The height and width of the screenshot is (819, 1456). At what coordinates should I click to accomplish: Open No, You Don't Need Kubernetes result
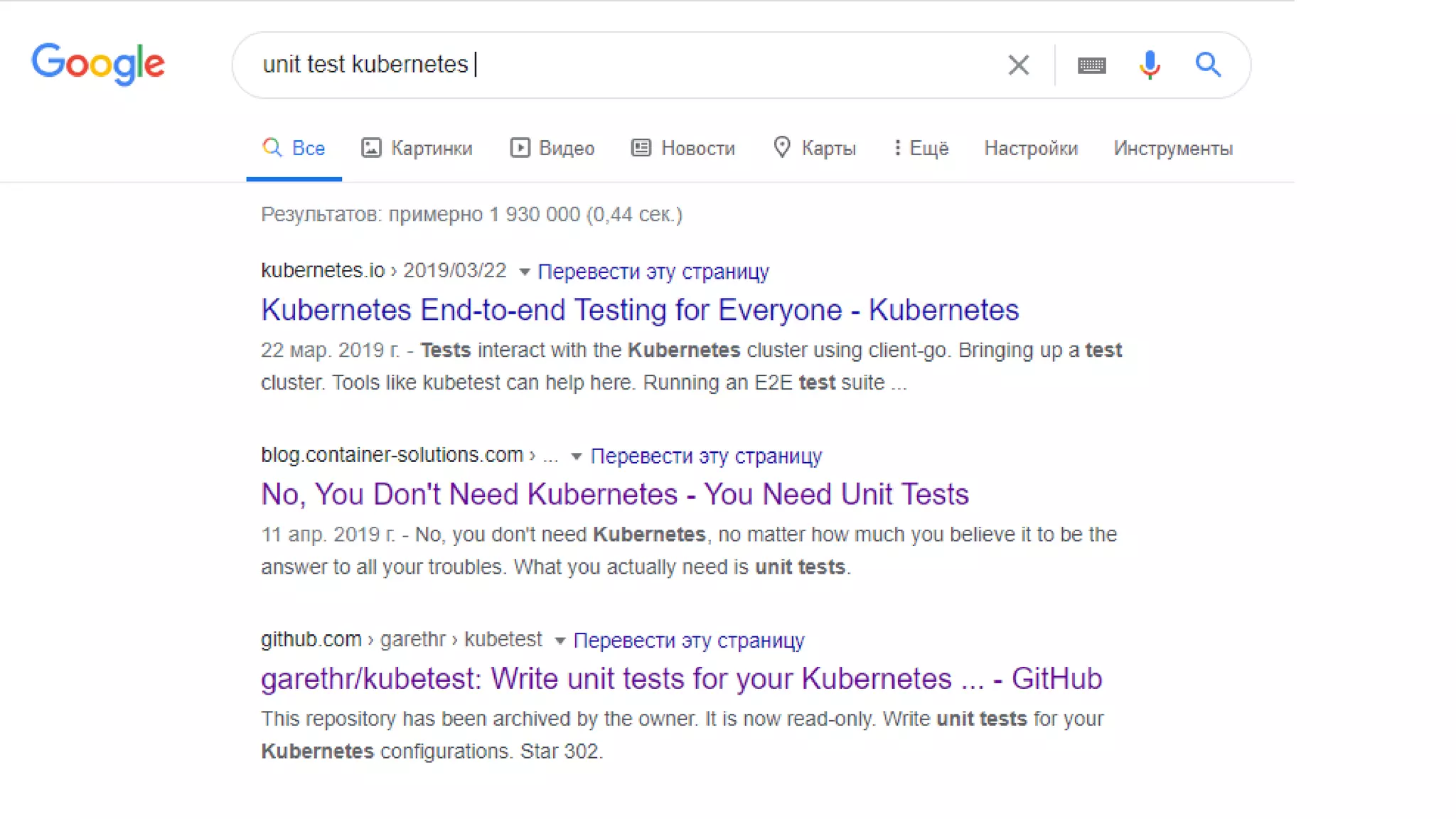(615, 494)
